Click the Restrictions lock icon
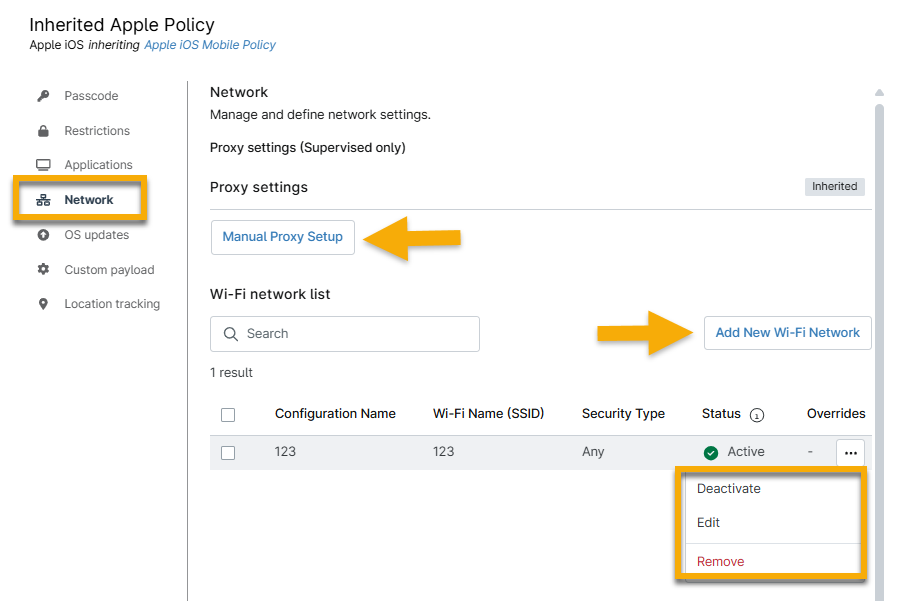The width and height of the screenshot is (898, 601). click(43, 131)
